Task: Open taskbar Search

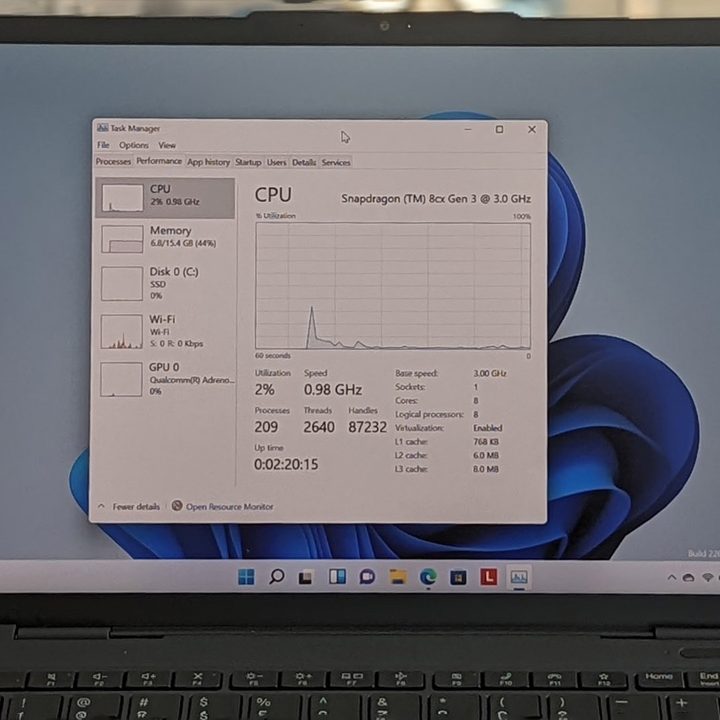Action: coord(276,576)
